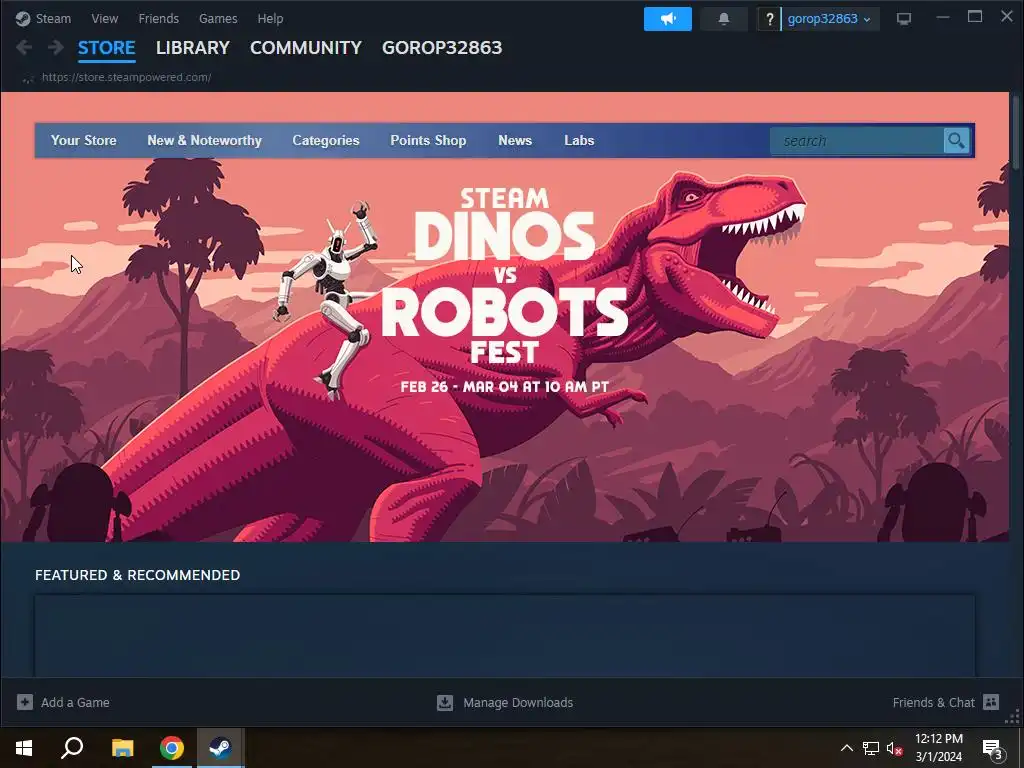Image resolution: width=1024 pixels, height=768 pixels.
Task: Click the network tray icon
Action: pos(871,748)
